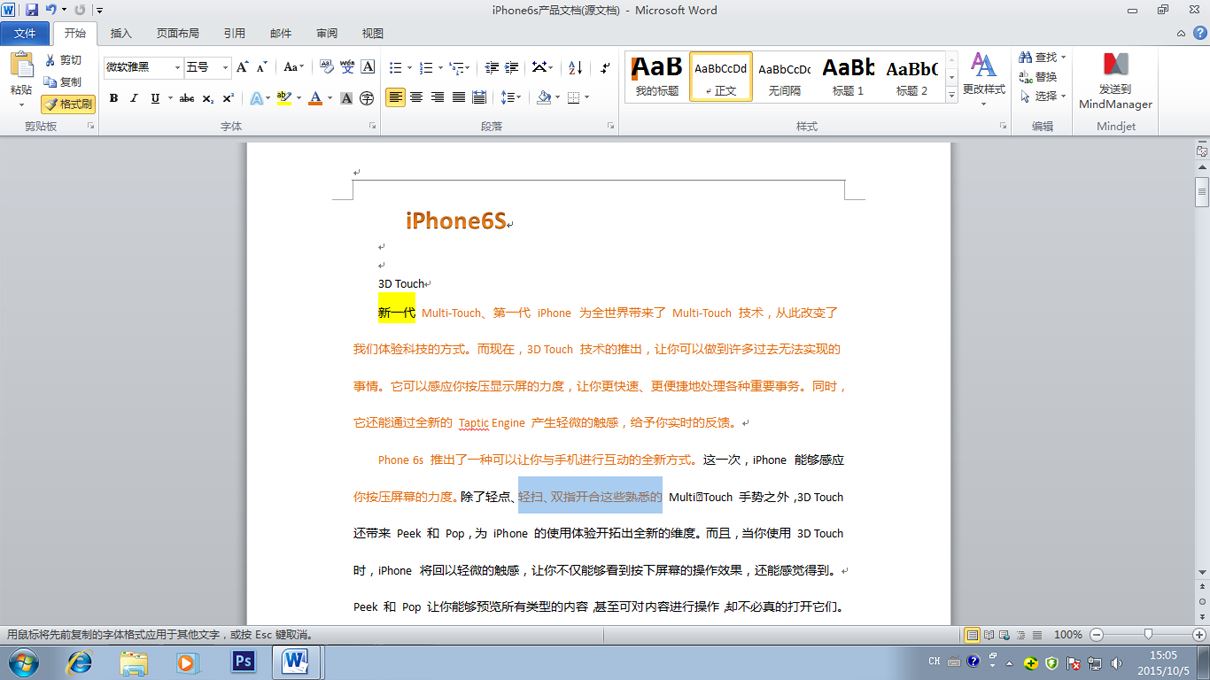This screenshot has height=680, width=1210.
Task: Click the 查找 (Find) button
Action: click(x=1042, y=57)
